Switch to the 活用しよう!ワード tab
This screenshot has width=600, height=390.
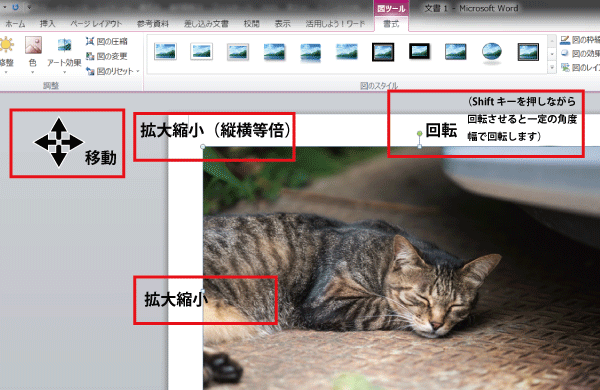click(x=335, y=24)
